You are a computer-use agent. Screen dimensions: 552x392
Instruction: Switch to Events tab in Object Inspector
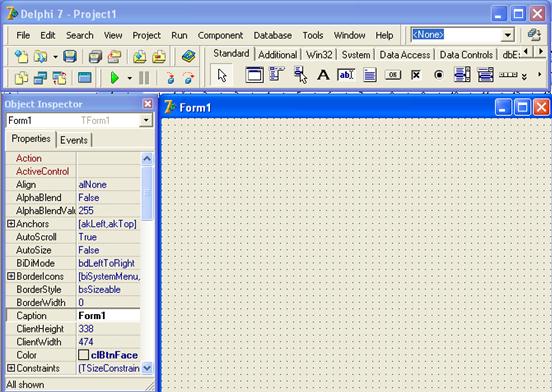74,140
